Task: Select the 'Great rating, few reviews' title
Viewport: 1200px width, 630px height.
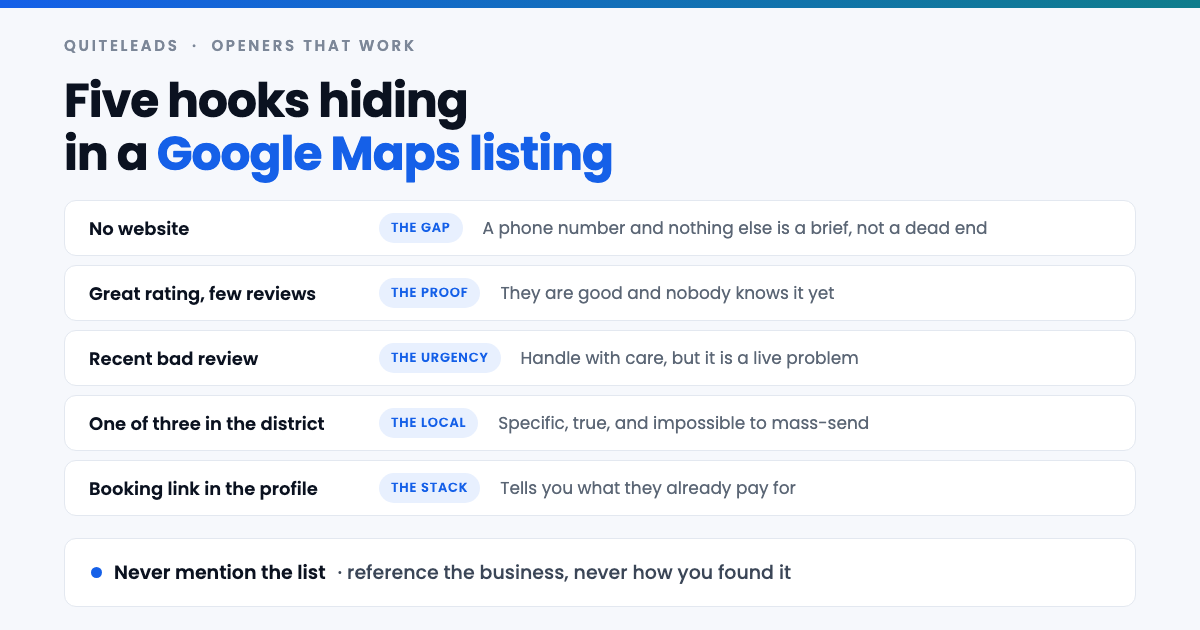Action: coord(202,294)
